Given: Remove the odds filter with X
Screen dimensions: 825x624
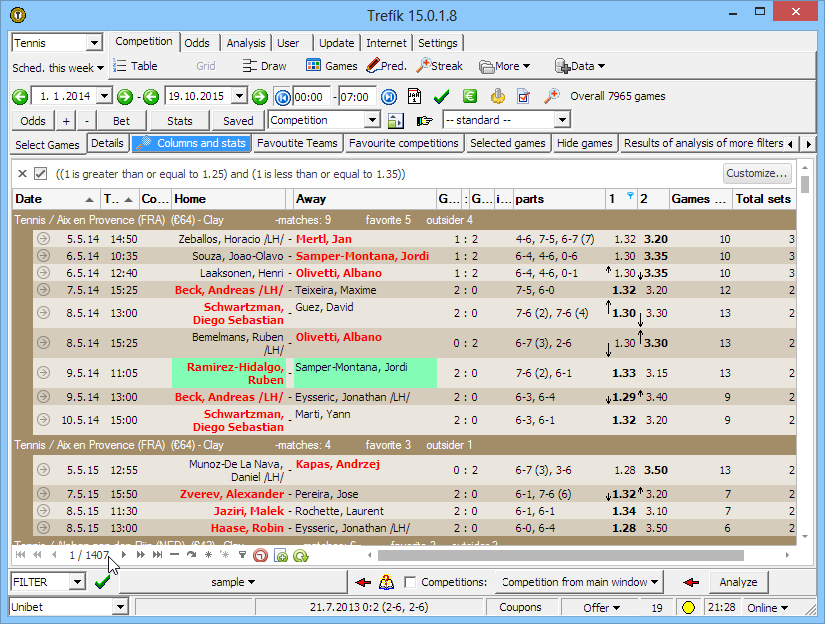Looking at the screenshot, I should click(22, 174).
